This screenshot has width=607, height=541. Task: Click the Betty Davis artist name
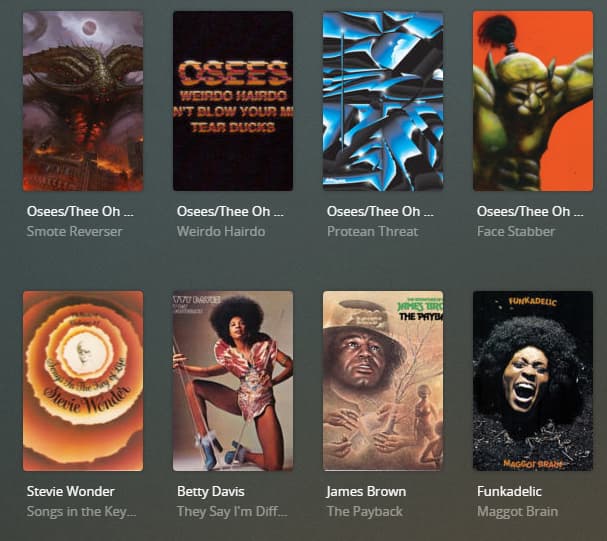[x=211, y=491]
